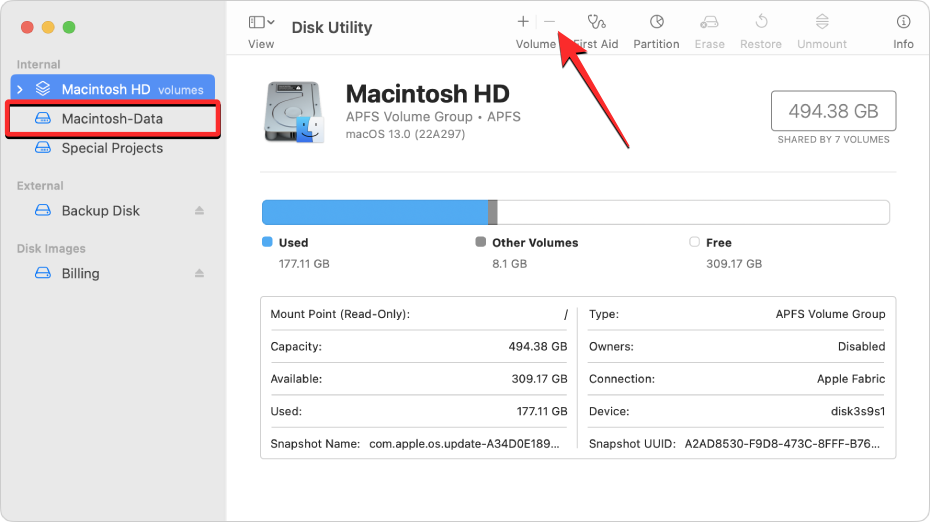Open the View sidebar dropdown
932x524 pixels.
point(261,22)
